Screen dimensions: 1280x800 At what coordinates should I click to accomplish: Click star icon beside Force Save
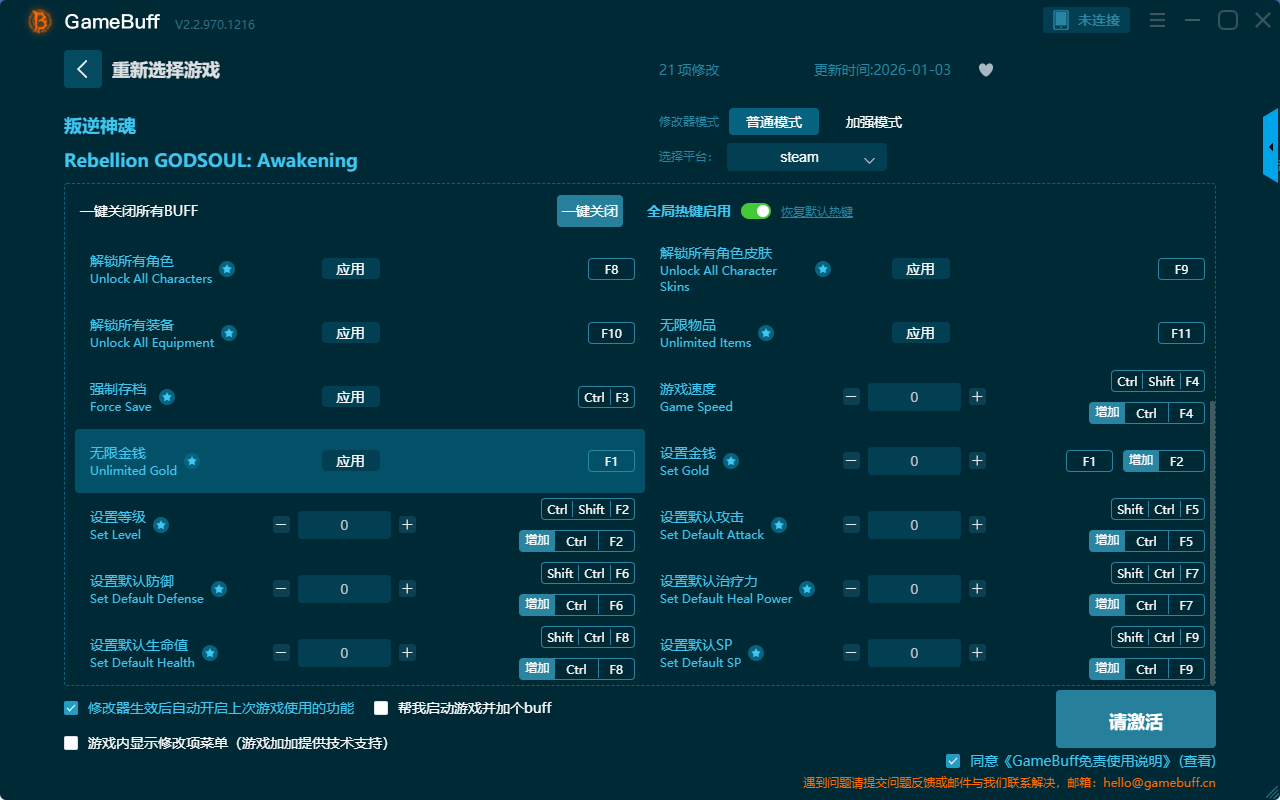click(167, 397)
